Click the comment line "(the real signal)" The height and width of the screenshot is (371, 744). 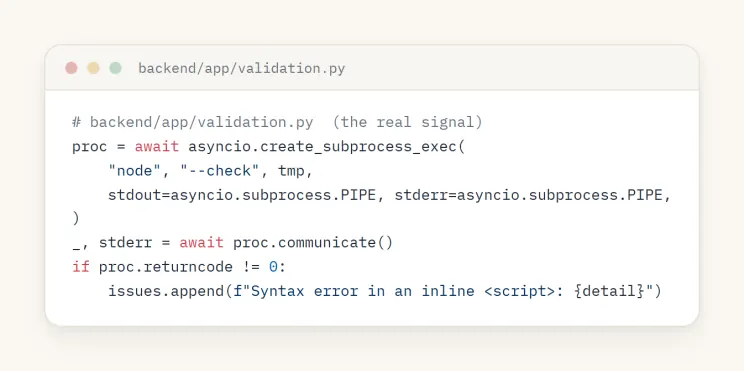click(x=407, y=122)
